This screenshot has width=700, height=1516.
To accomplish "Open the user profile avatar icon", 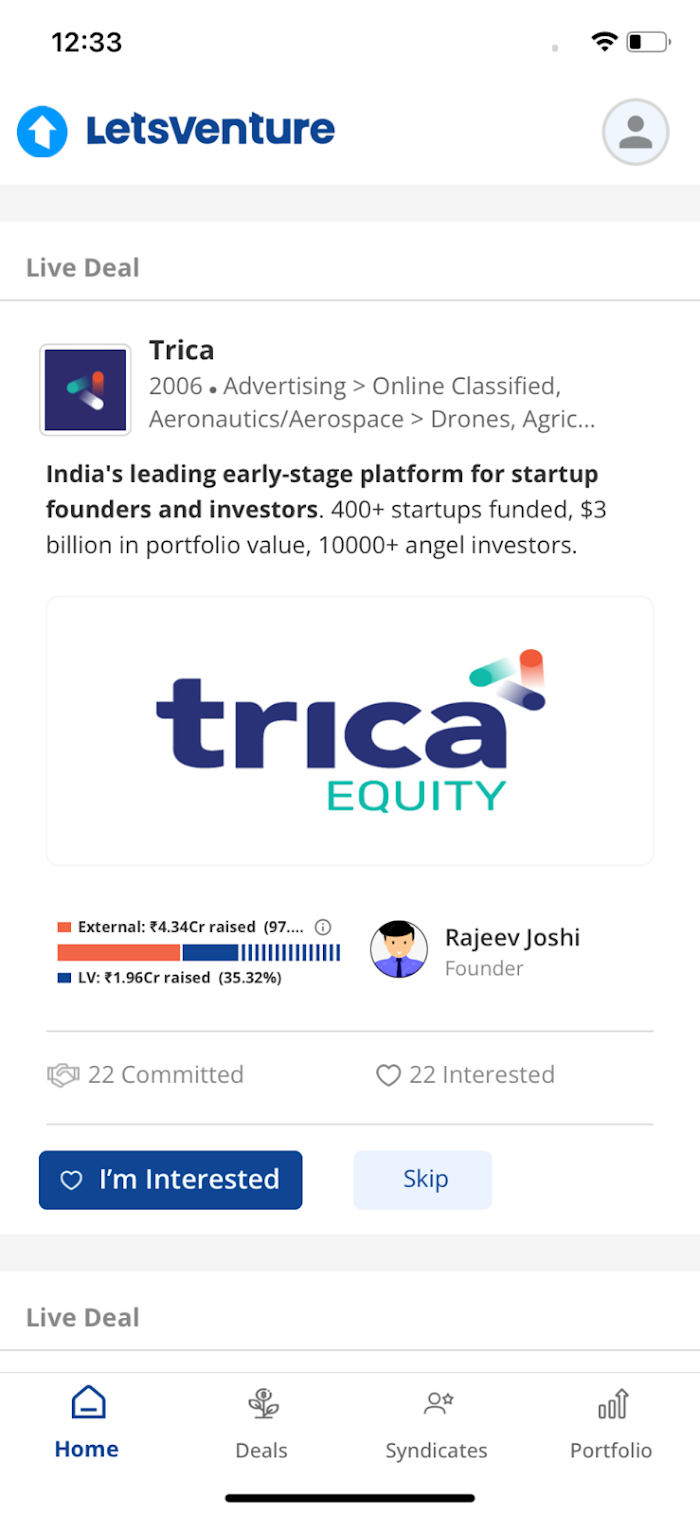I will pos(635,132).
